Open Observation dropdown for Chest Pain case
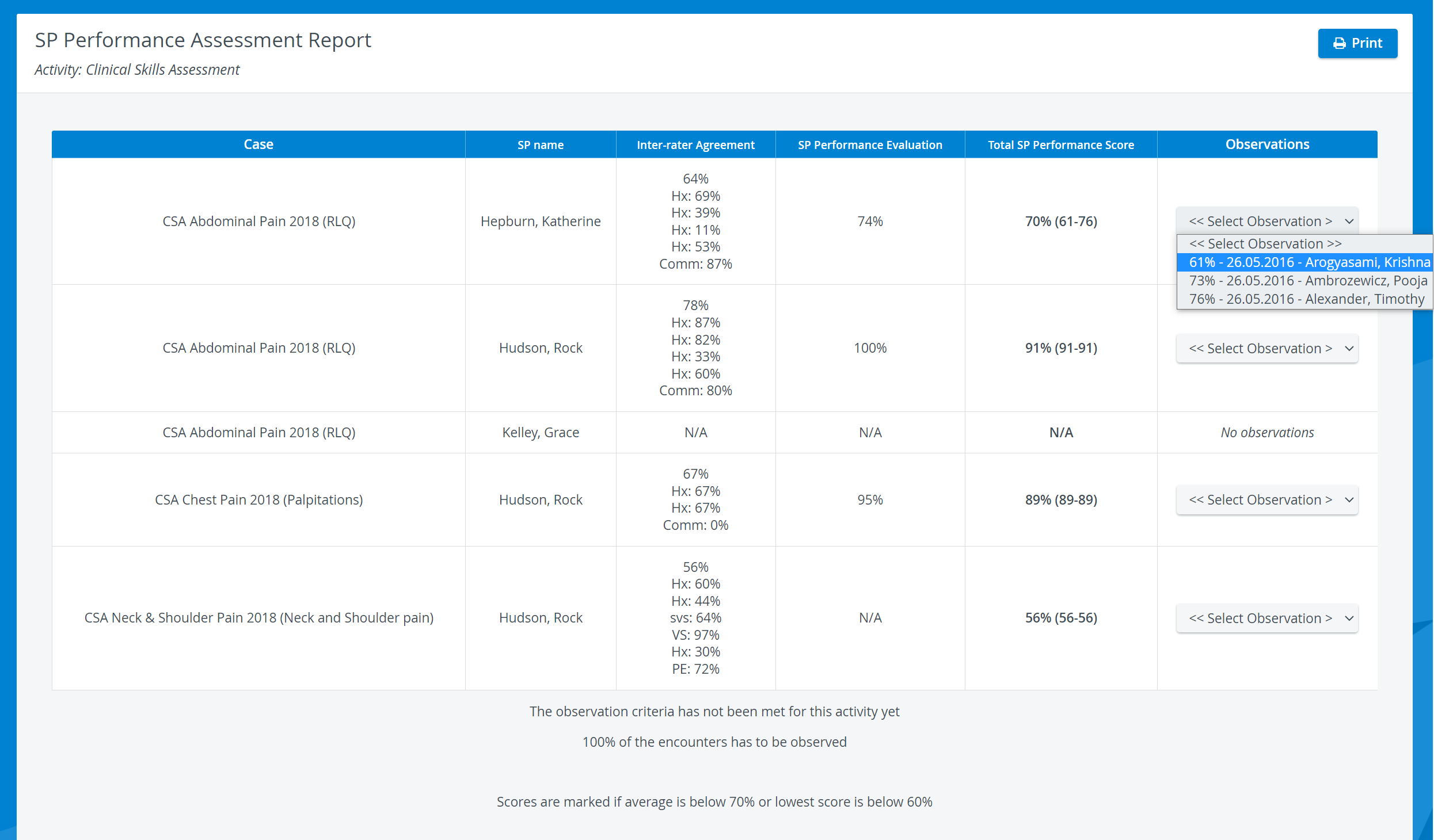The image size is (1434, 840). [1266, 499]
